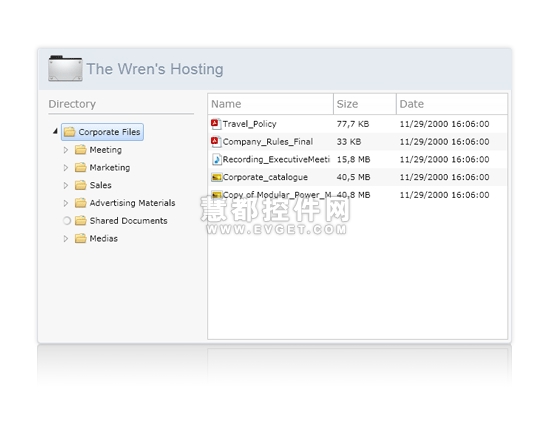Viewport: 550px width, 430px height.
Task: Expand the Sales folder arrow
Action: 66,185
